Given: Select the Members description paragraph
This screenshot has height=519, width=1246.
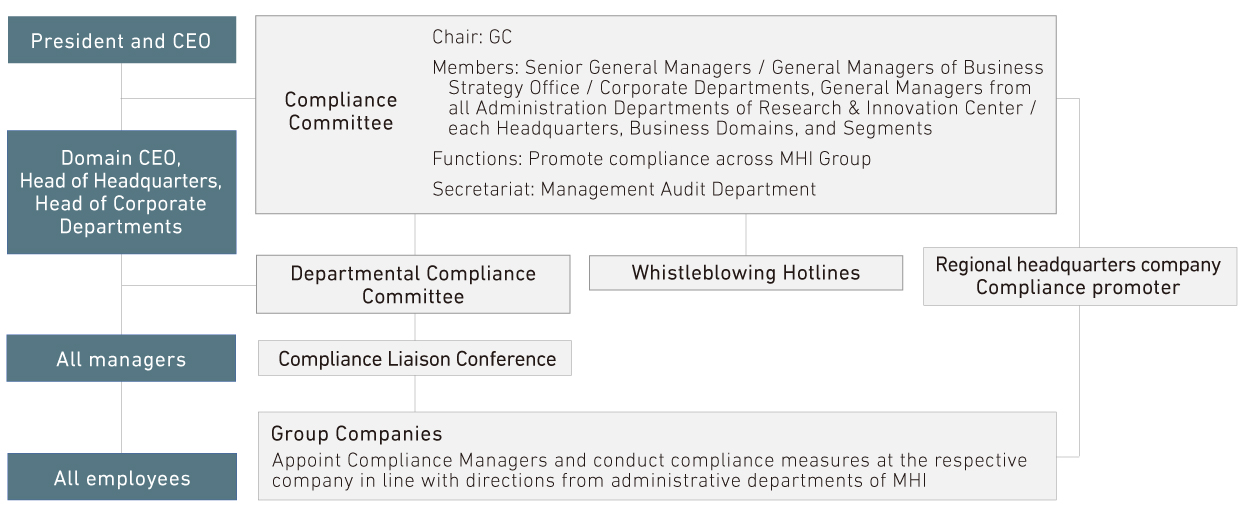Looking at the screenshot, I should click(738, 98).
